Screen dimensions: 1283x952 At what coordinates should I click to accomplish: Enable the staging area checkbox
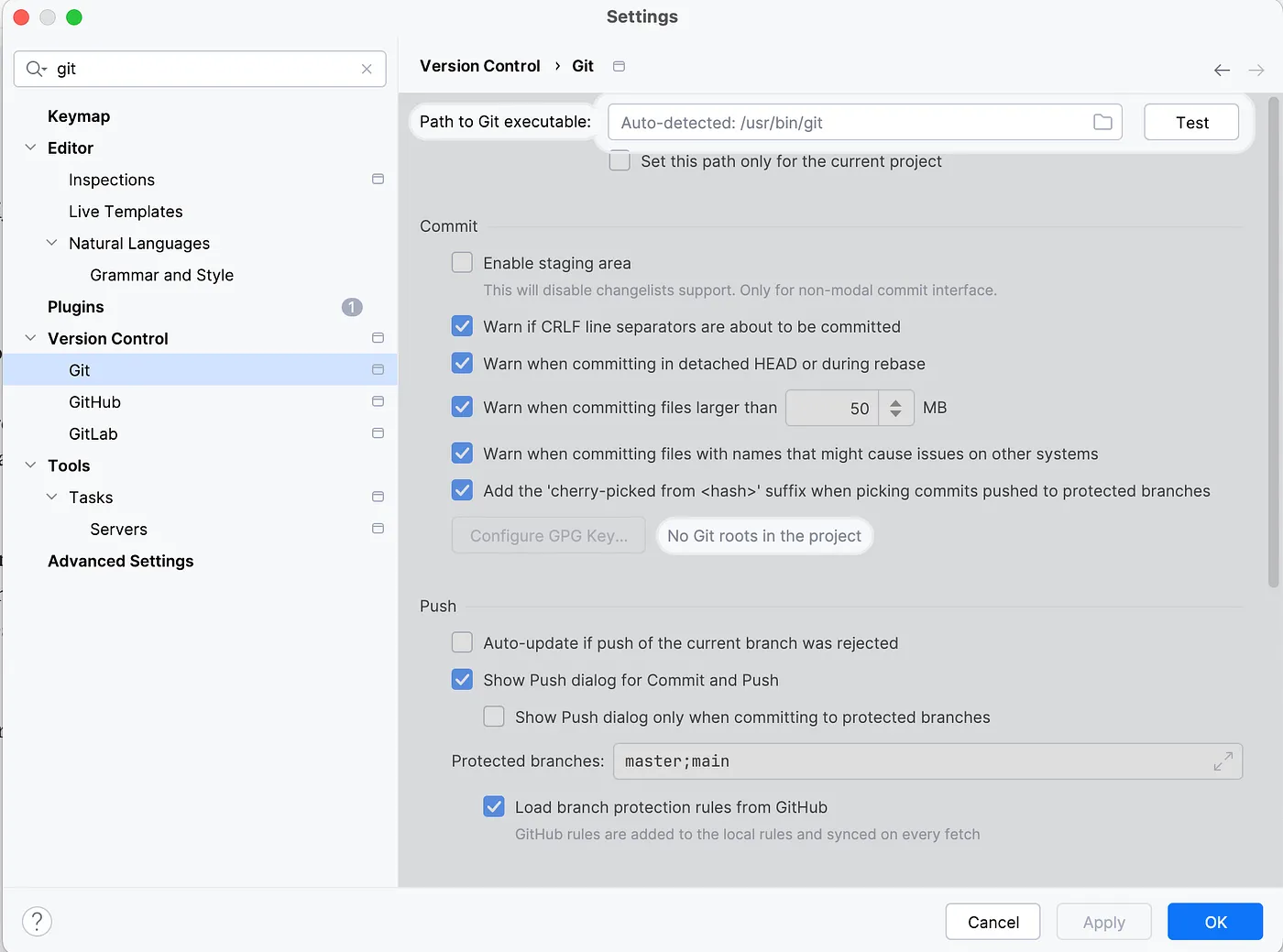[x=462, y=262]
